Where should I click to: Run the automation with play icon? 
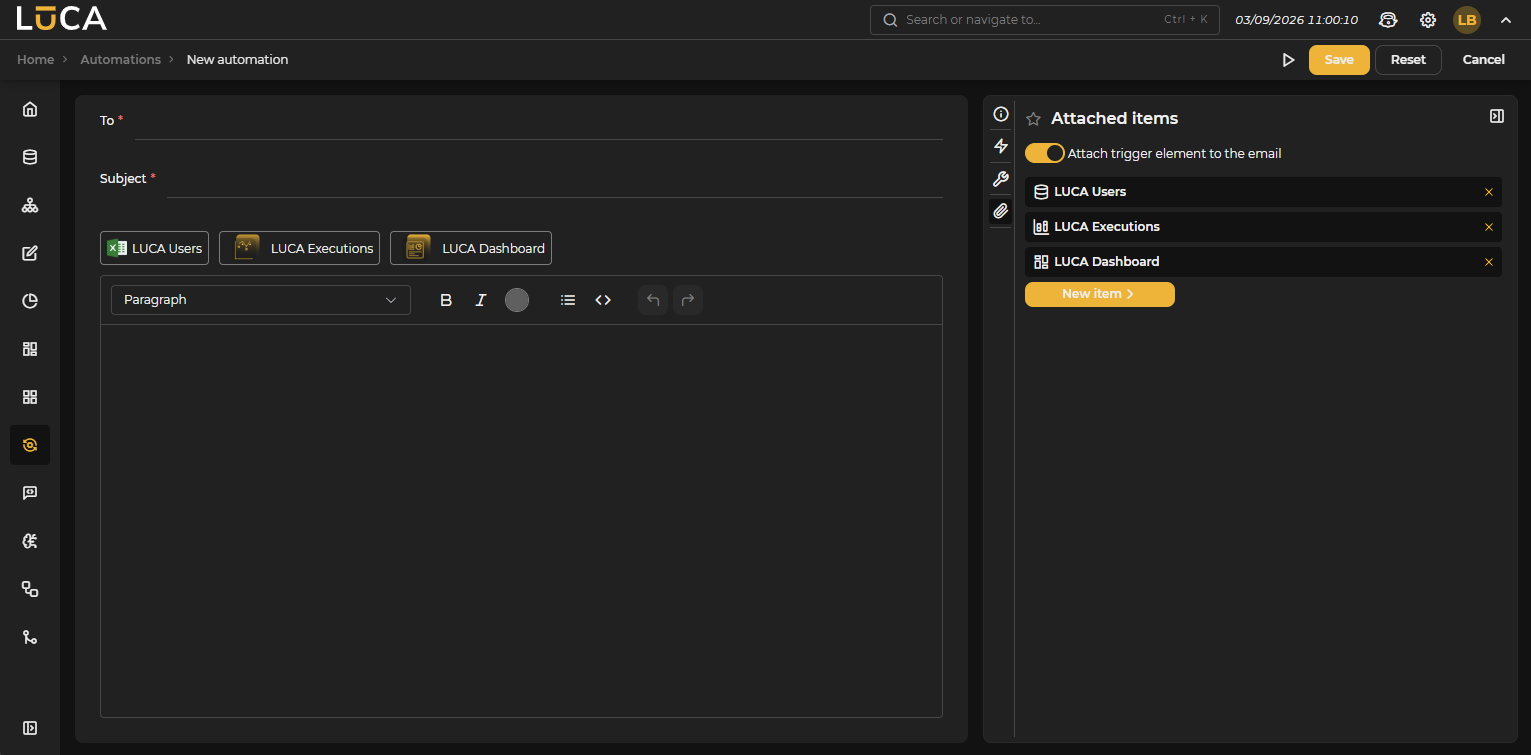(1288, 60)
